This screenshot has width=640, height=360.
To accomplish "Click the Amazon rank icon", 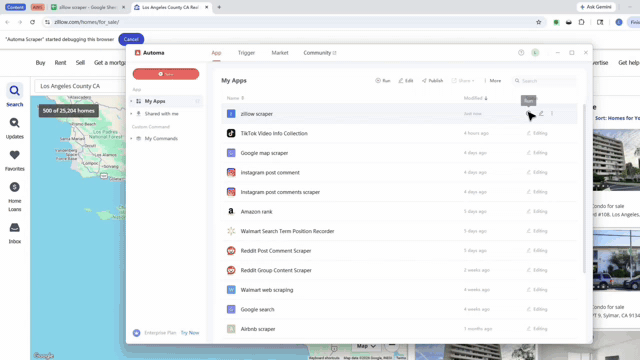I will [x=231, y=211].
